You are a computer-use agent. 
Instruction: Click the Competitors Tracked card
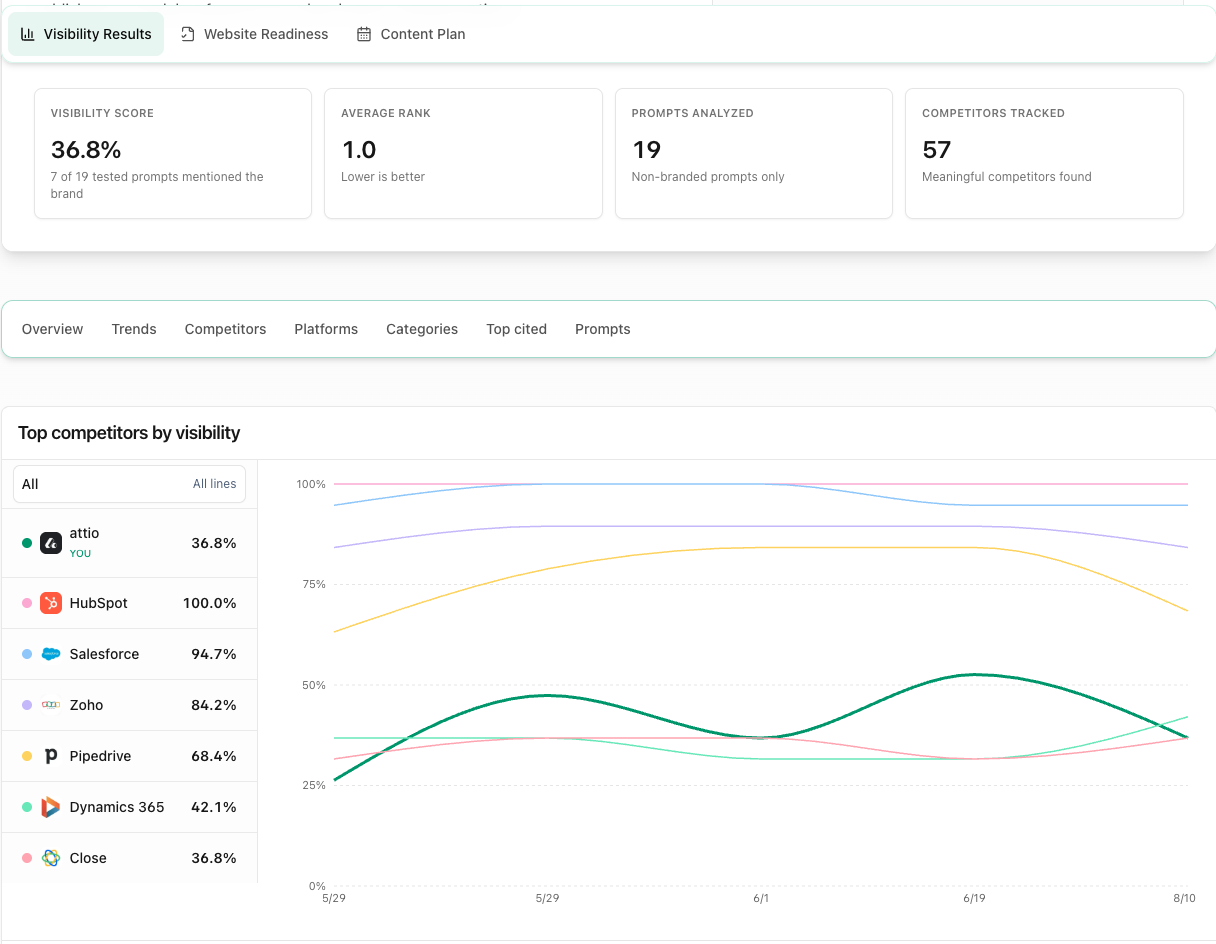1044,153
